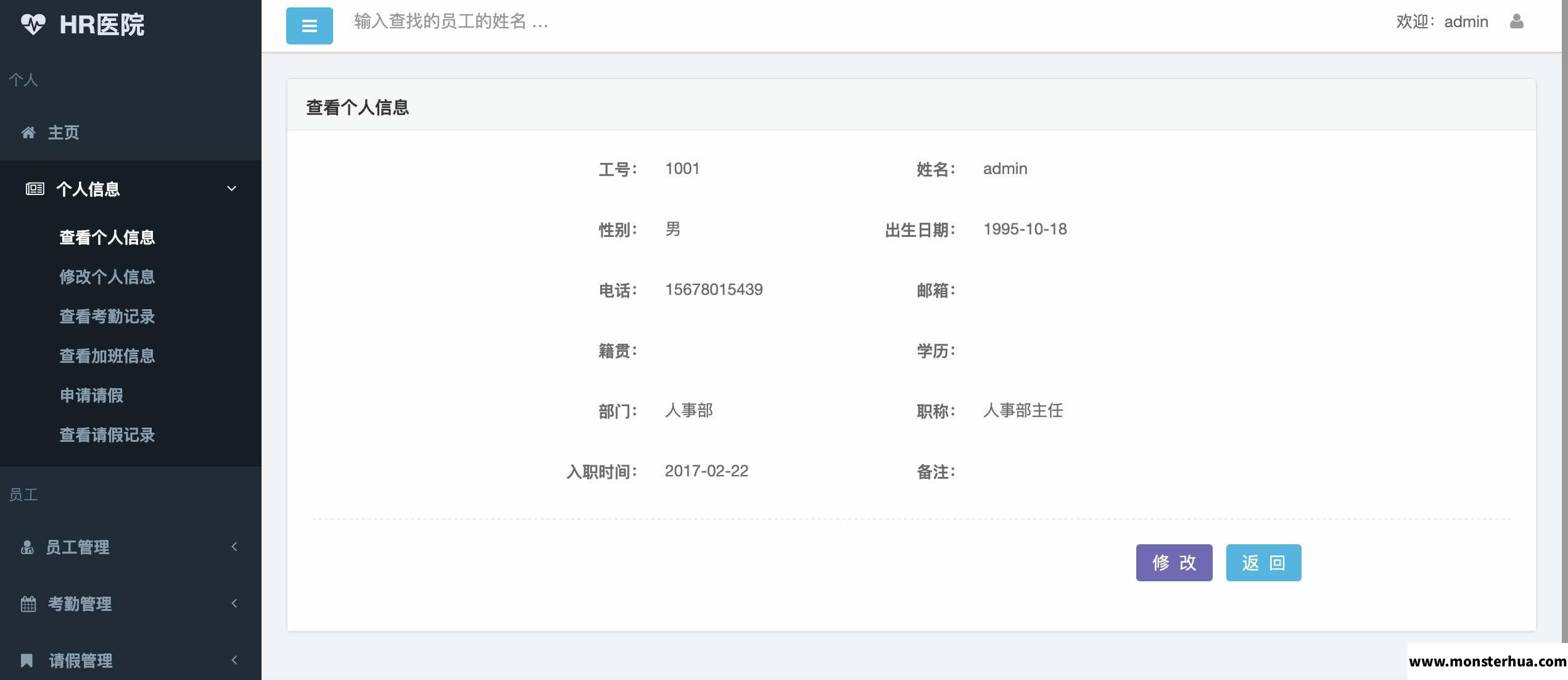Open the 员工管理 menu label
This screenshot has height=680, width=1568.
point(78,547)
